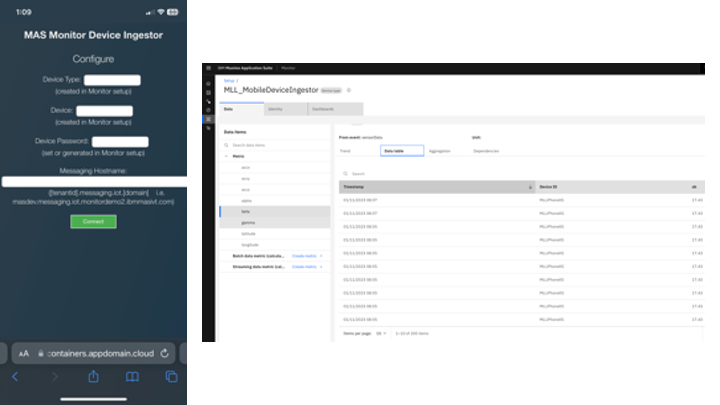
Task: Click the Batch data metric row label
Action: (259, 256)
